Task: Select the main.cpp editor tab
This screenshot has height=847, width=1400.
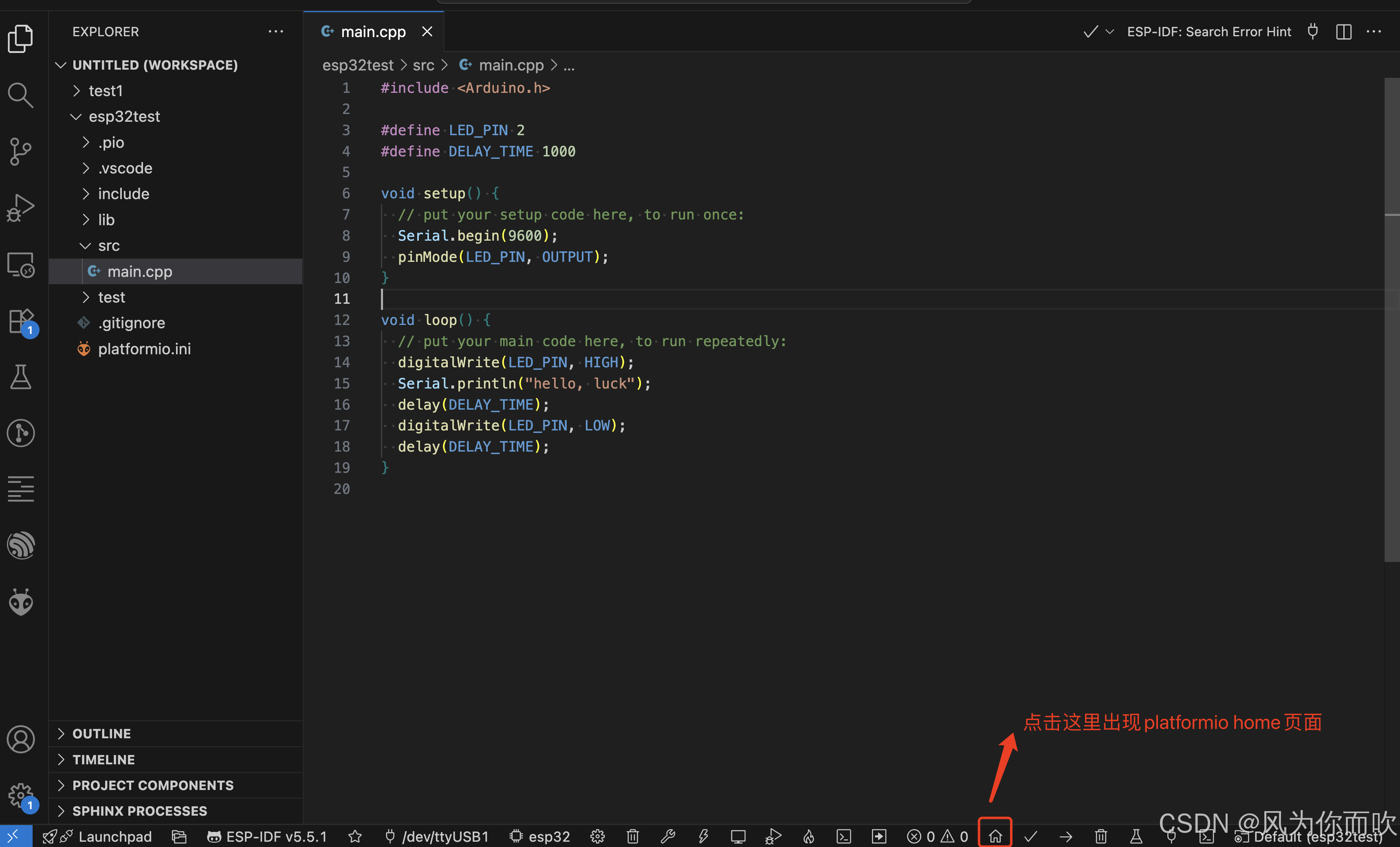Action: [373, 32]
